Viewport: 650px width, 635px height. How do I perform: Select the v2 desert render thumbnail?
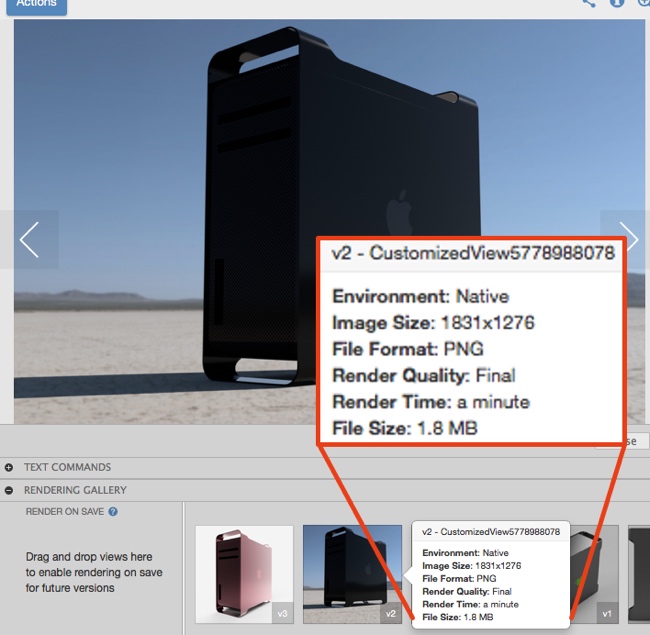coord(352,574)
